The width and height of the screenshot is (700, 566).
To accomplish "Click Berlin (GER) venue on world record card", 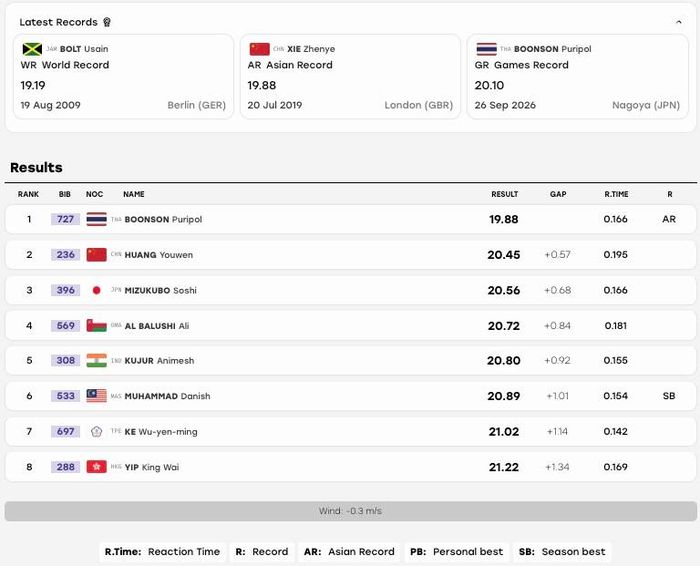I will point(196,105).
